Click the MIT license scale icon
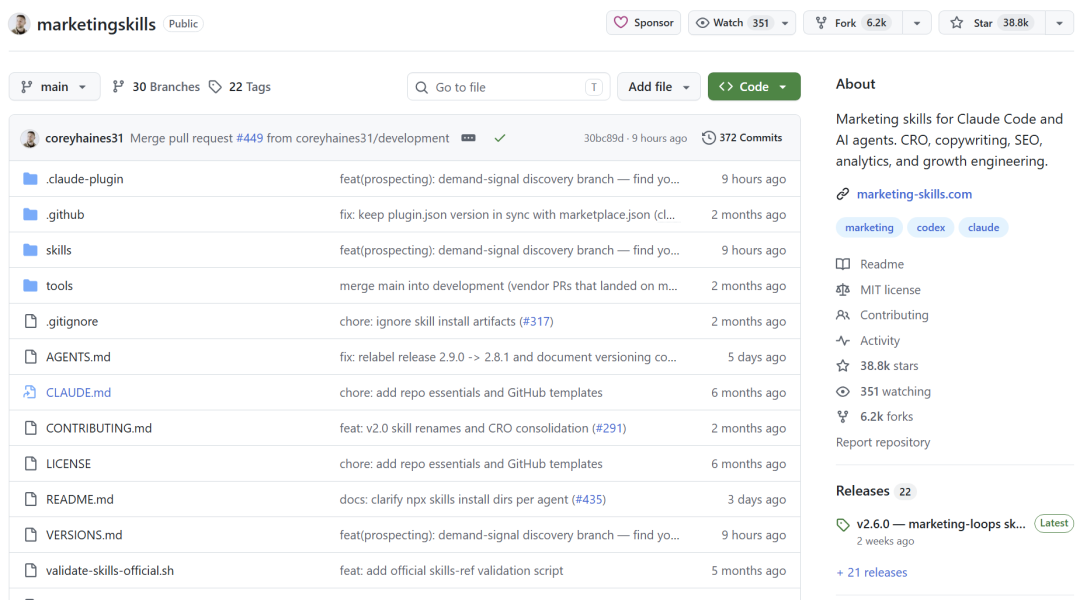Viewport: 1080px width, 600px height. point(843,290)
